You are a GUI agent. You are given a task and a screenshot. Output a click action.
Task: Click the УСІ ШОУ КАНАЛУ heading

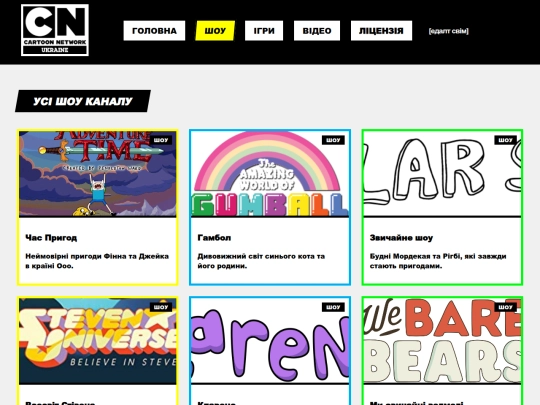83,101
